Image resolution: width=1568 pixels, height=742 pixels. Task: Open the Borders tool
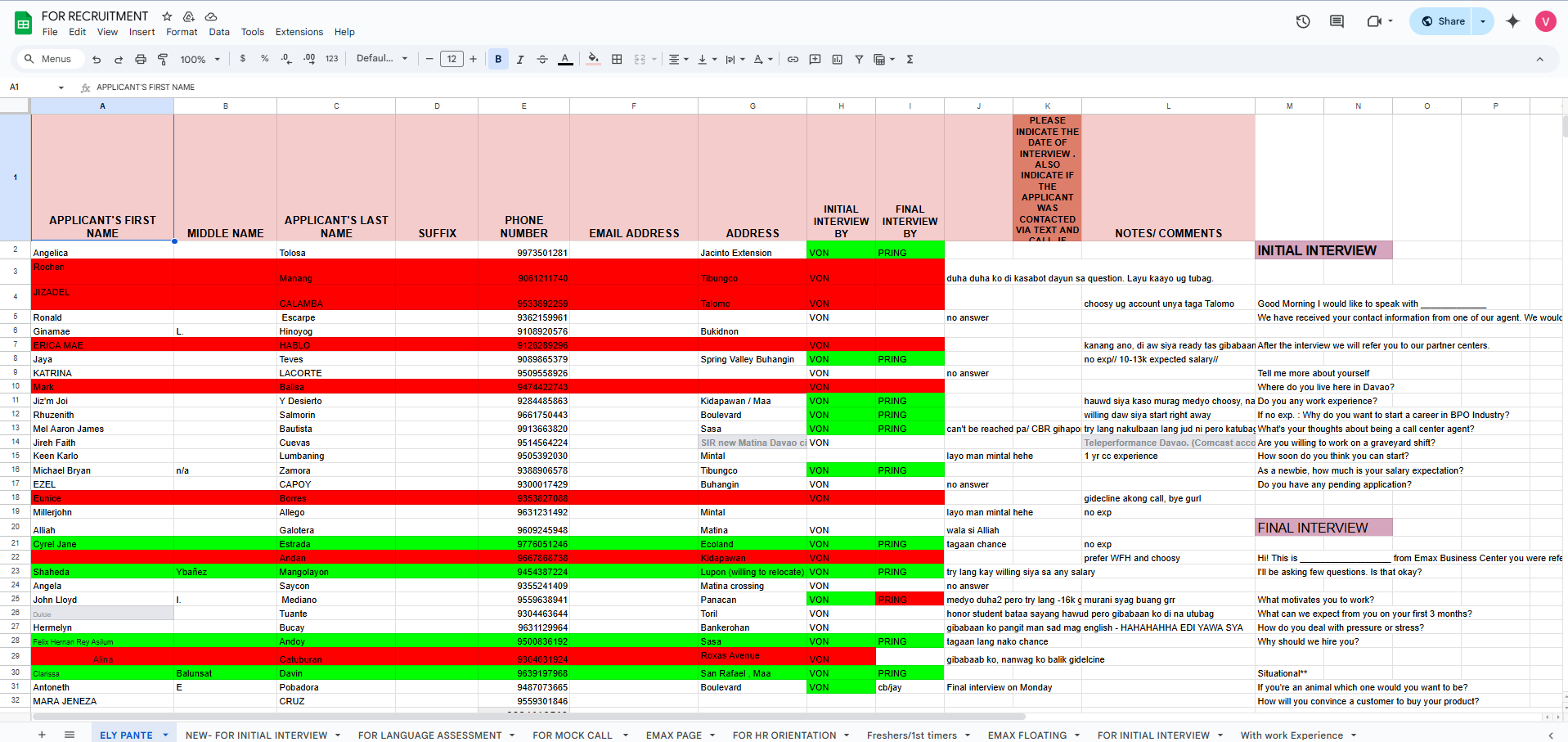(617, 59)
